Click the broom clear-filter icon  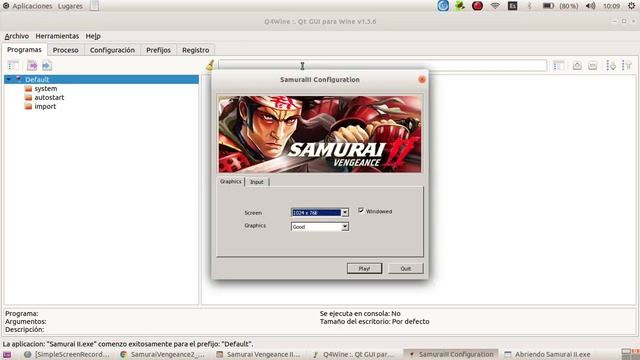coord(210,65)
